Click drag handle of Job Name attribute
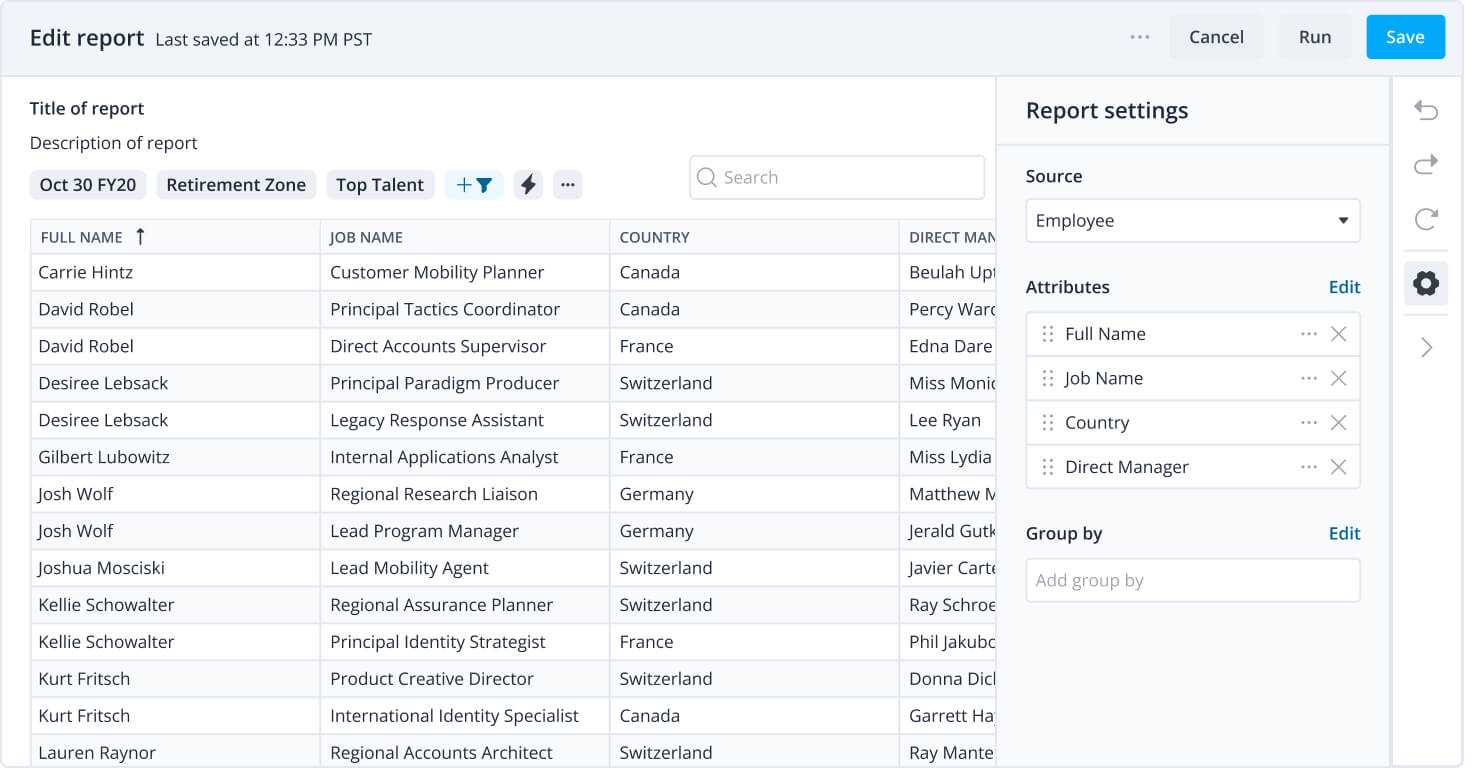This screenshot has width=1476, height=768. [1048, 378]
